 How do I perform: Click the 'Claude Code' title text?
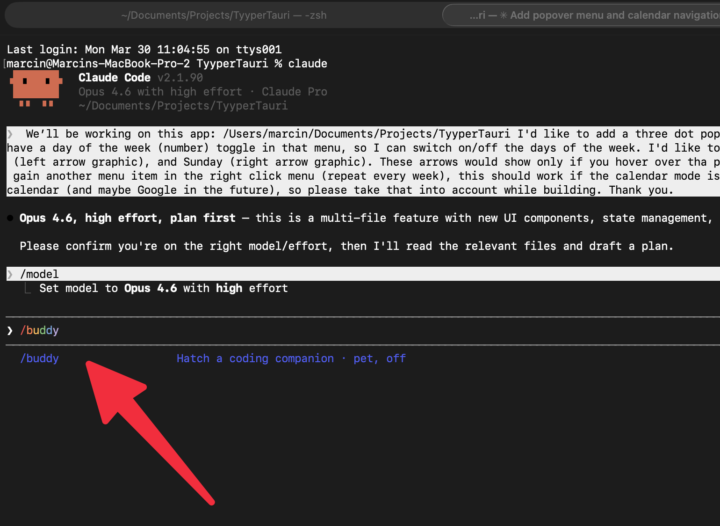114,78
